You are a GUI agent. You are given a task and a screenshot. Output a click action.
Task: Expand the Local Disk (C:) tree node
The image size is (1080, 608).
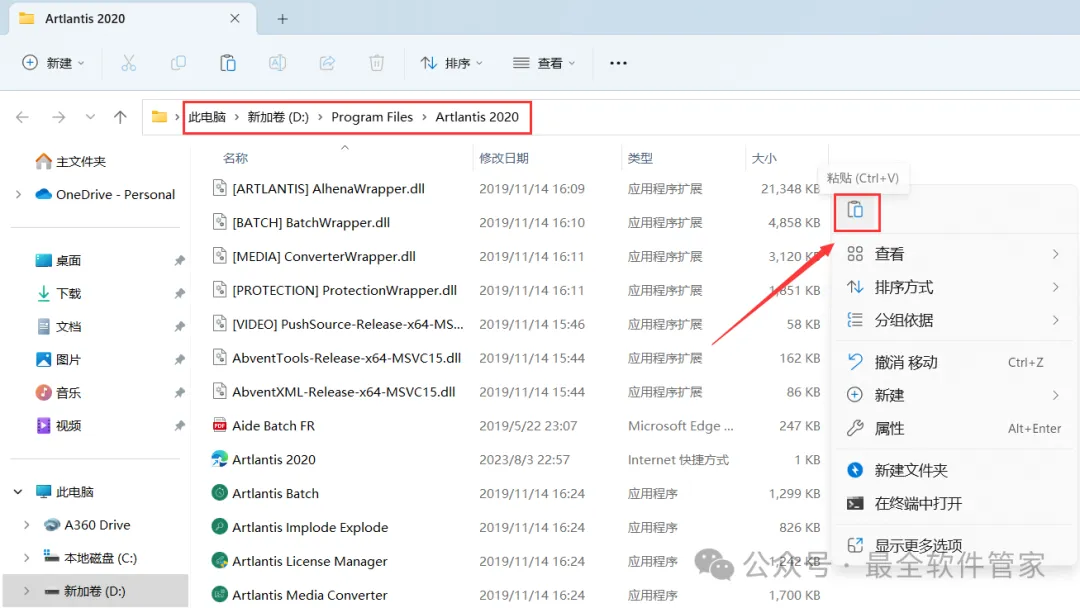(x=27, y=558)
